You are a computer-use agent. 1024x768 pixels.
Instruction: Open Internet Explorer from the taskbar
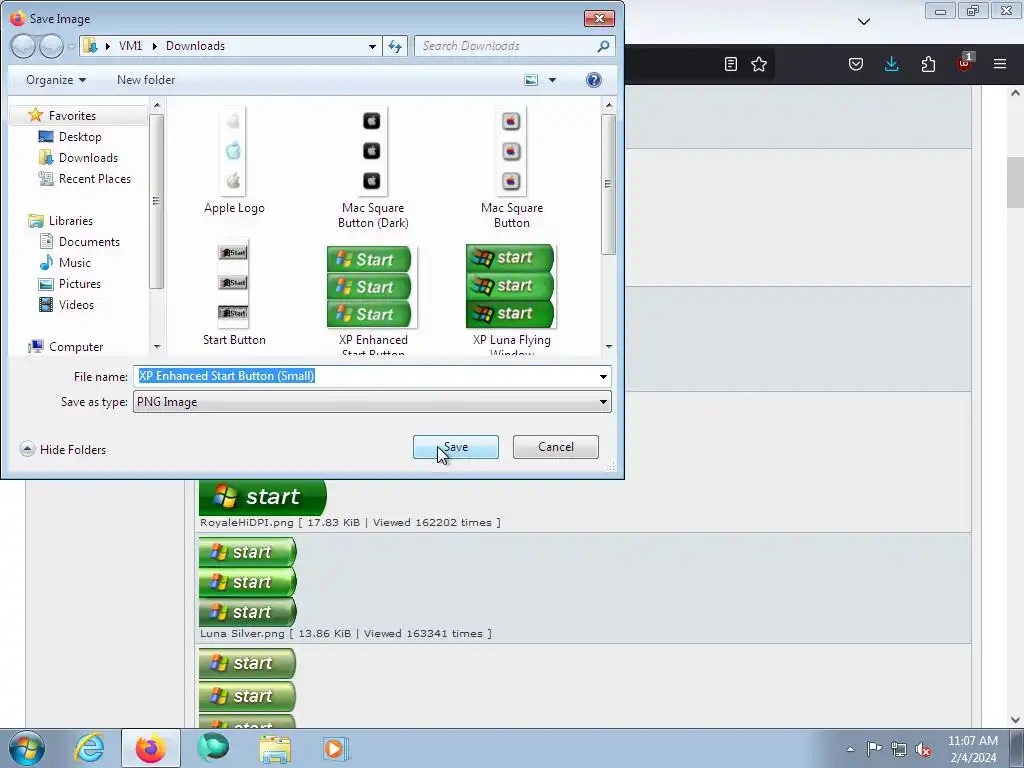[89, 748]
